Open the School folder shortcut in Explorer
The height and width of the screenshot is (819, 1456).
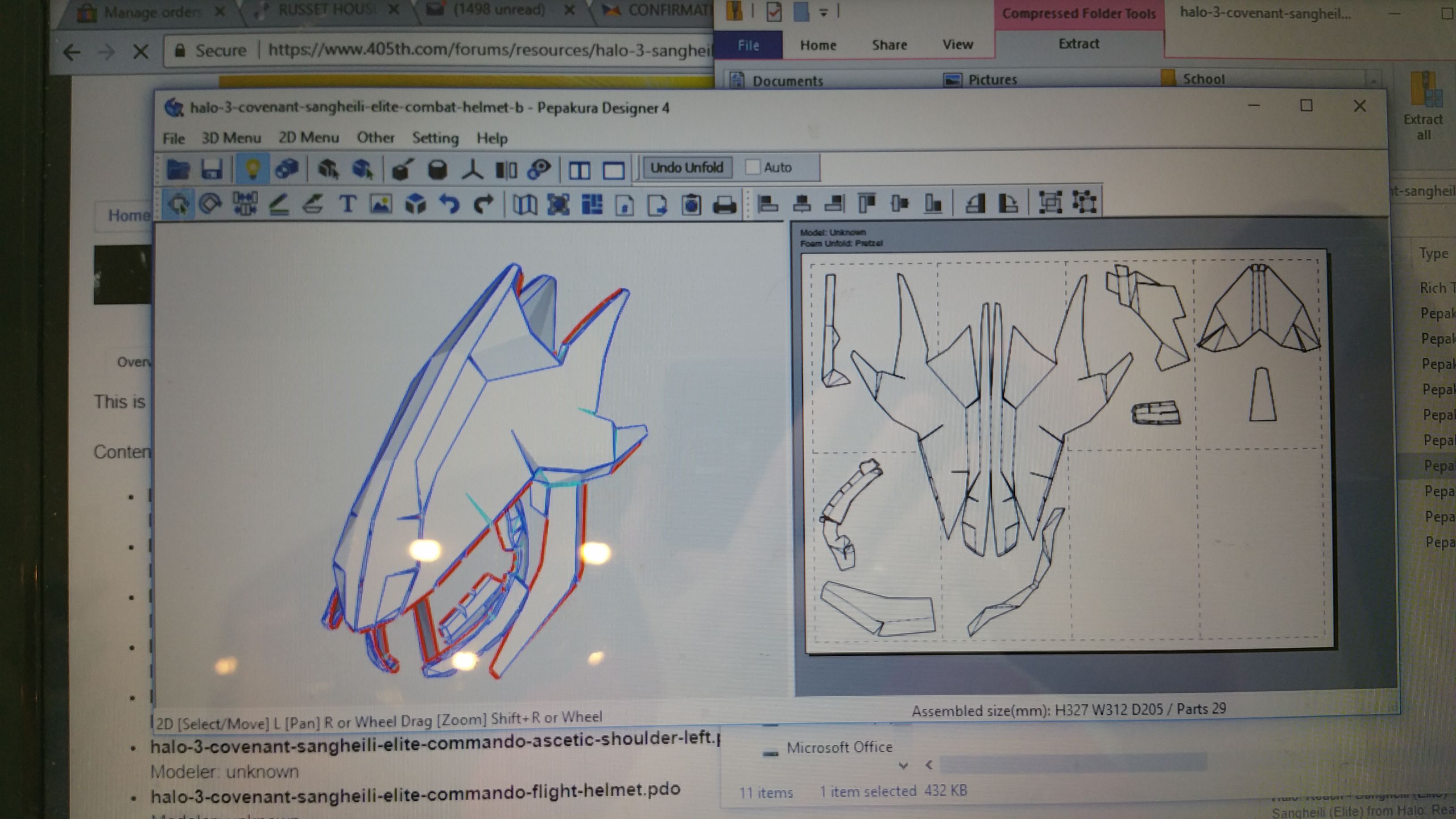[x=1193, y=79]
